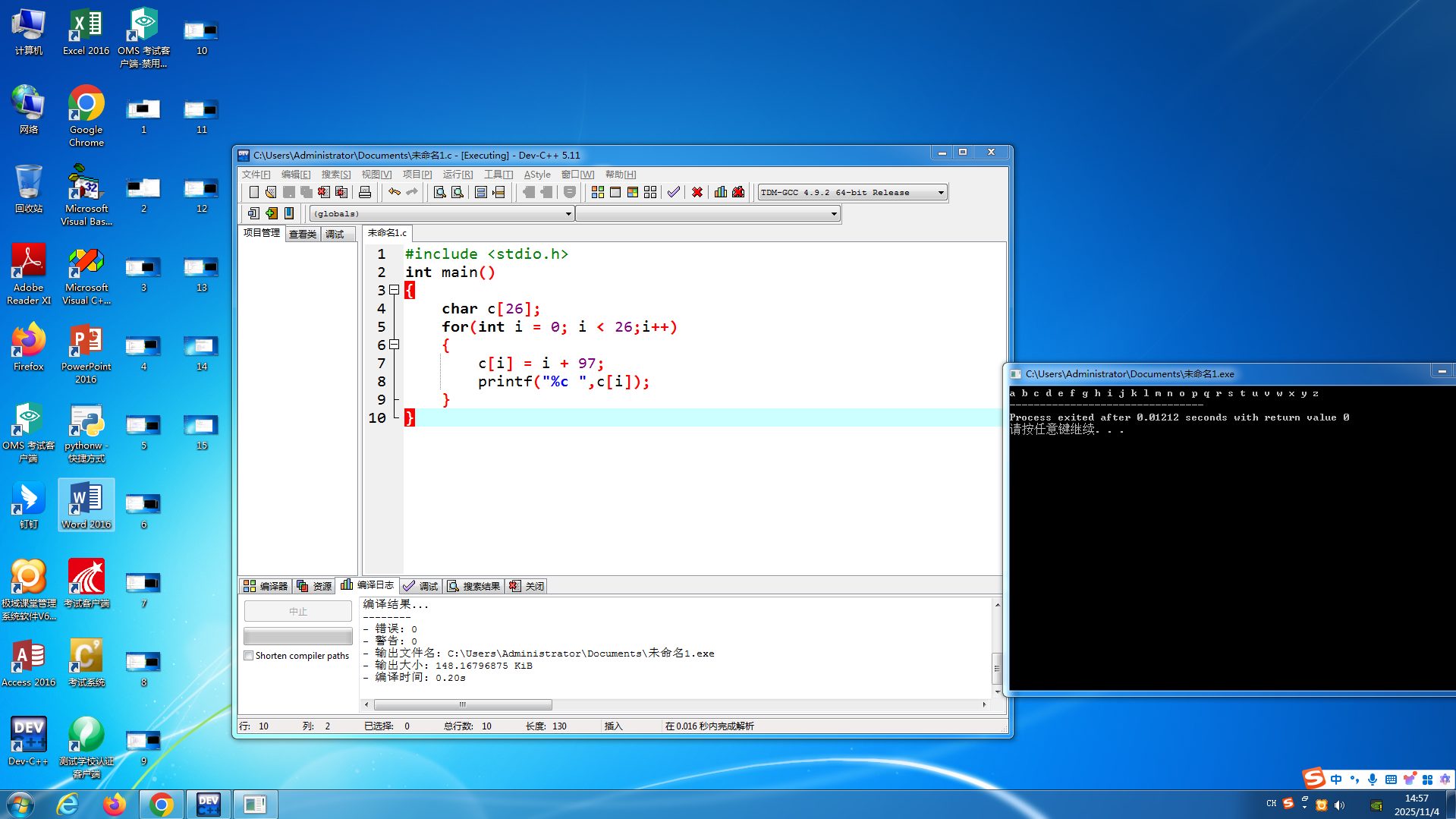Switch to the 编译器 bottom tab
The width and height of the screenshot is (1456, 819).
pos(266,586)
